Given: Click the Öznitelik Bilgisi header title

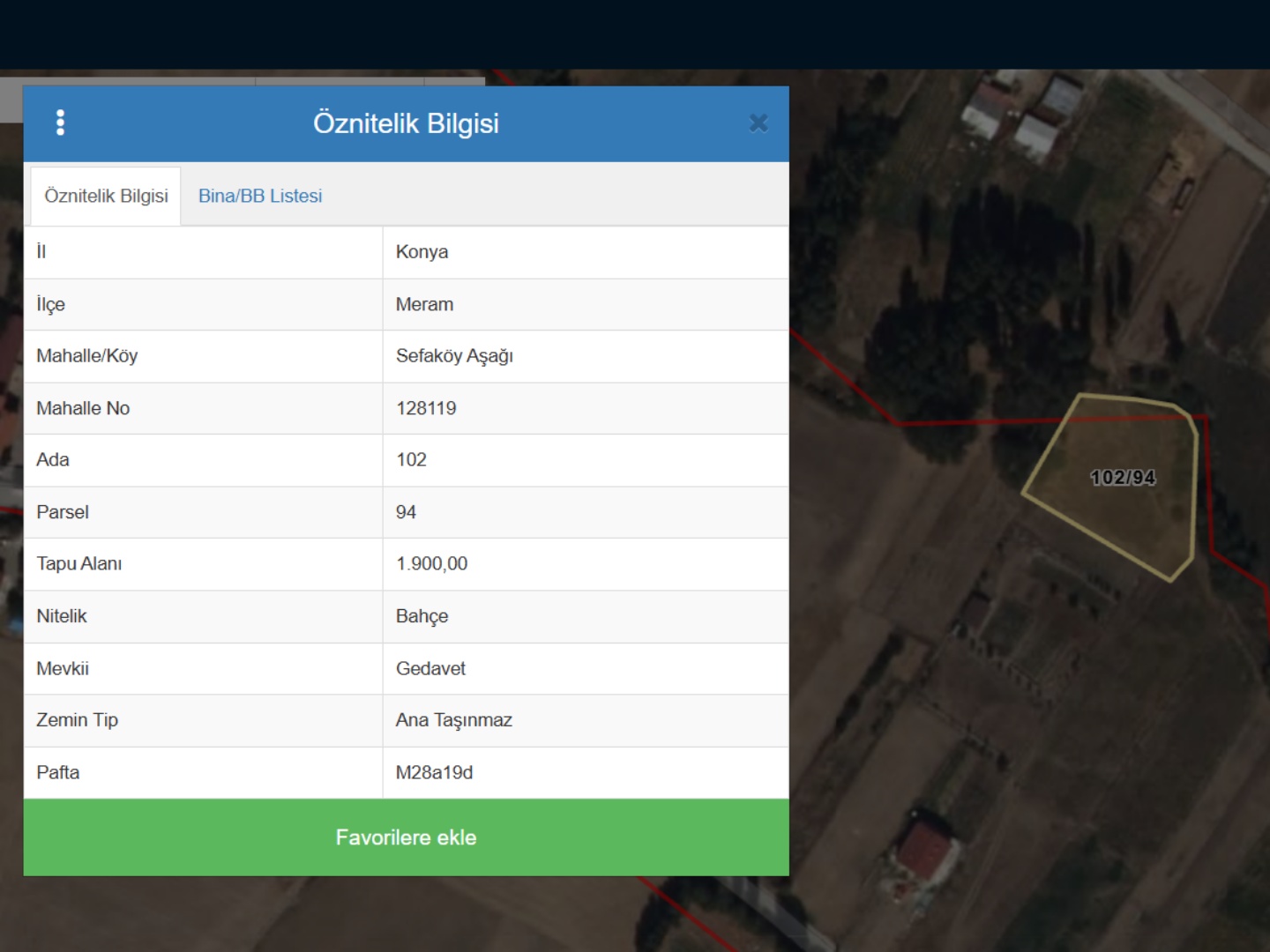Looking at the screenshot, I should click(406, 123).
